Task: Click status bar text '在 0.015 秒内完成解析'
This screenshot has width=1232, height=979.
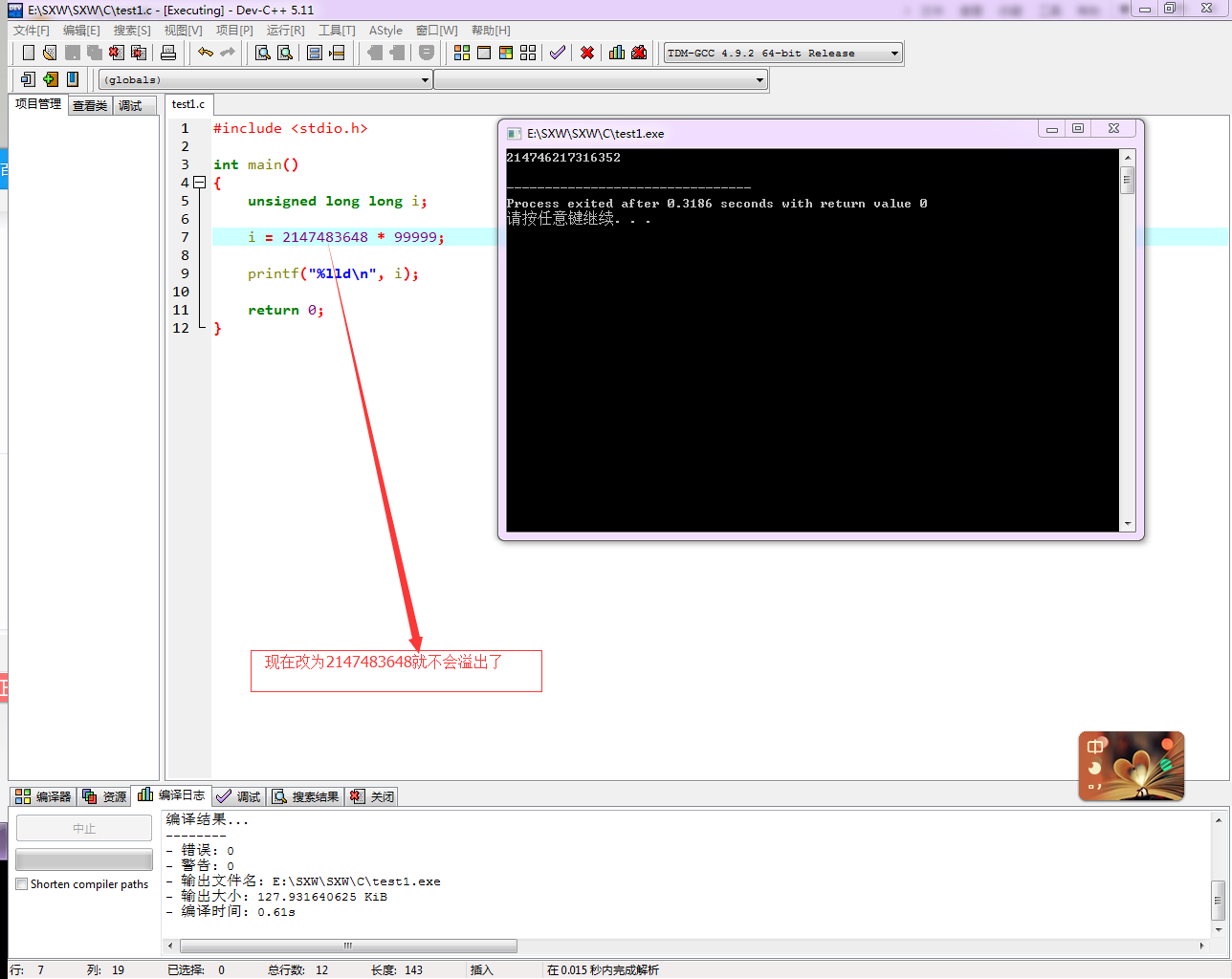Action: 603,969
